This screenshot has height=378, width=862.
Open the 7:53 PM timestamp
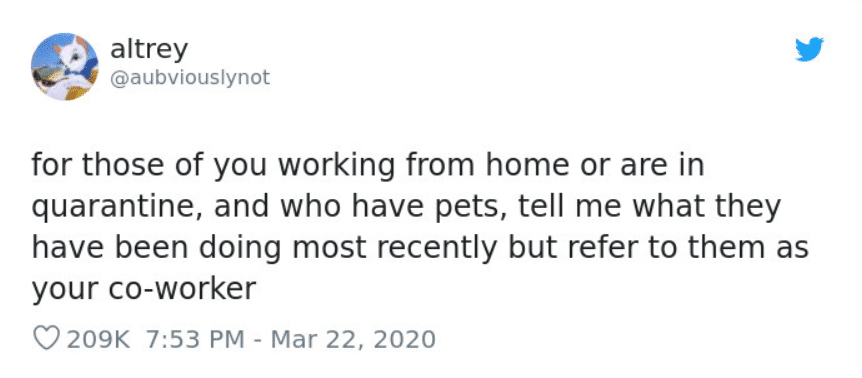(195, 339)
